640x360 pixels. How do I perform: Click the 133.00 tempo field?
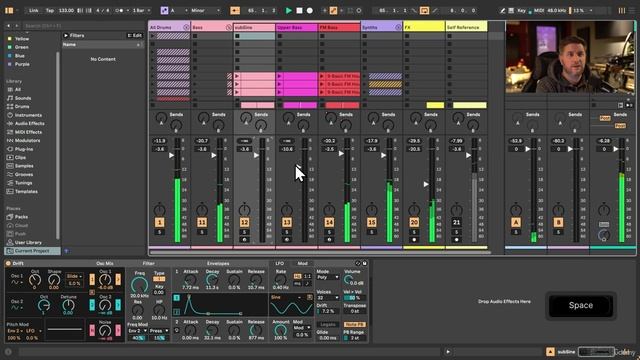(66, 10)
